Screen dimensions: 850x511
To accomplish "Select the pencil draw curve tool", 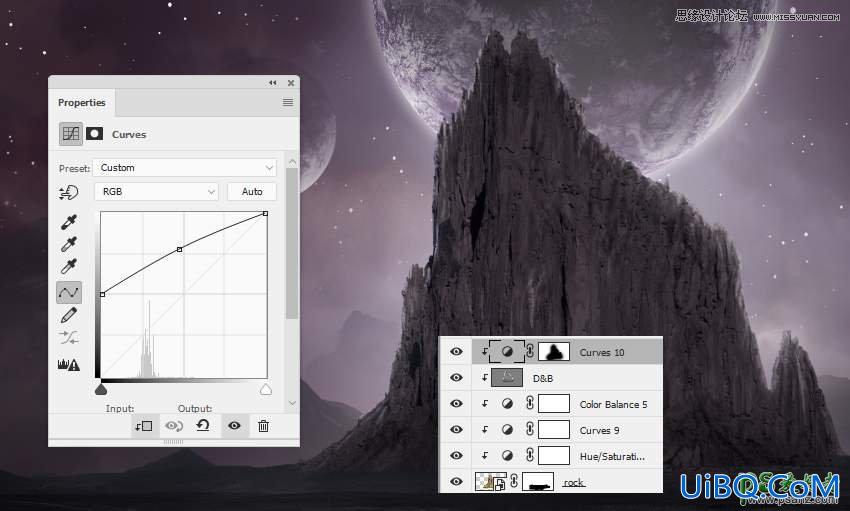I will pyautogui.click(x=69, y=315).
